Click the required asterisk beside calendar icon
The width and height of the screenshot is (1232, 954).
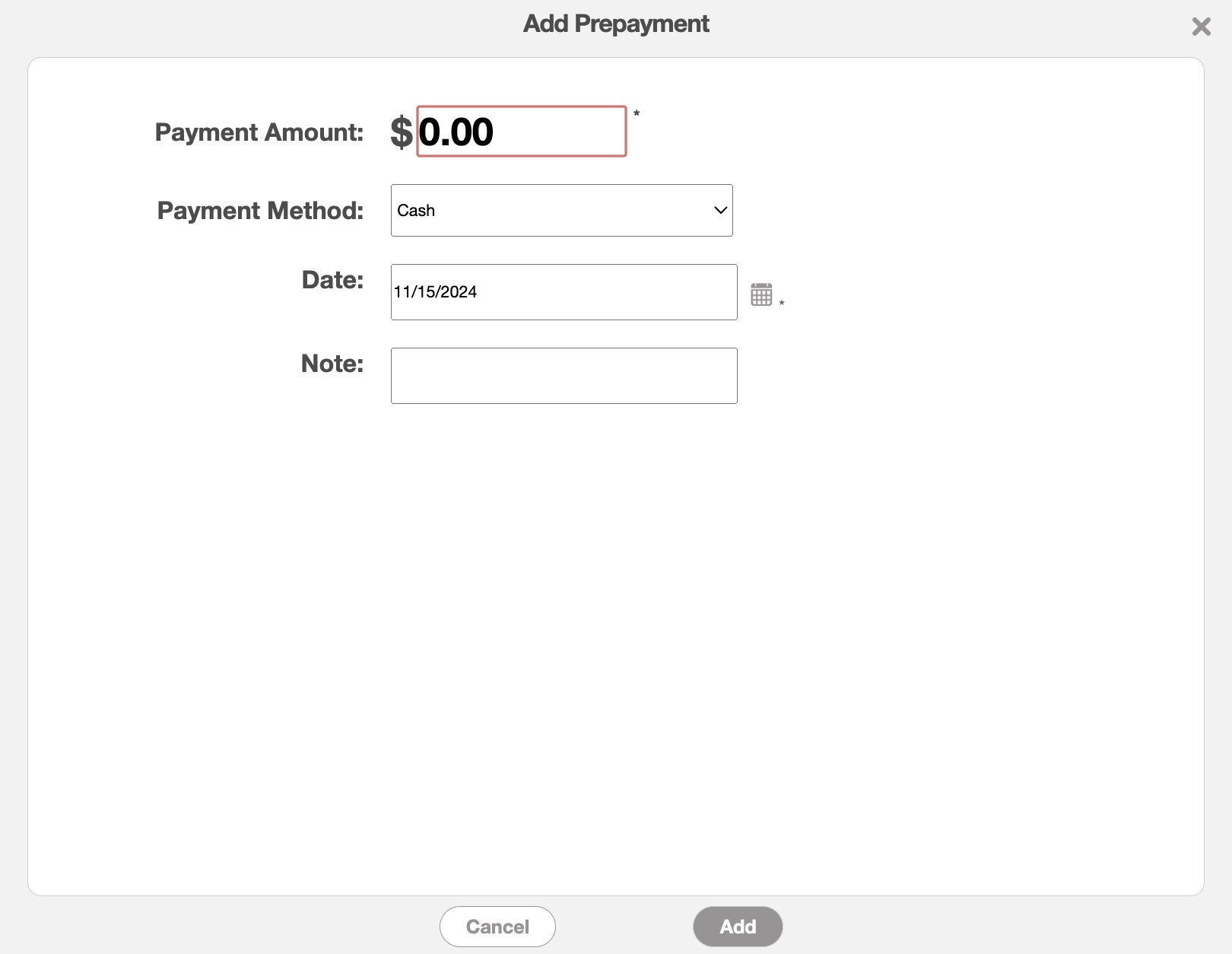tap(782, 304)
